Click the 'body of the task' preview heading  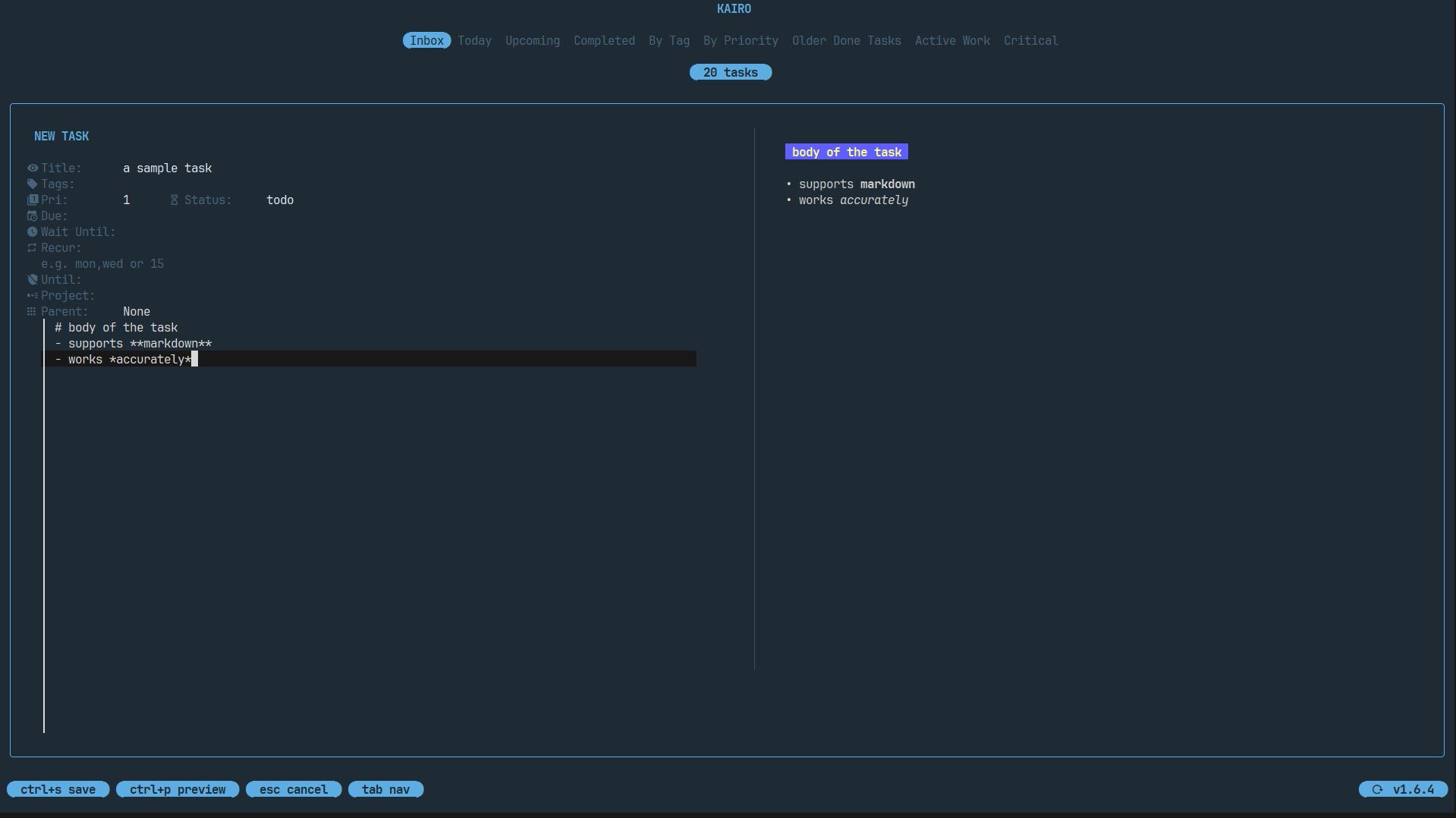[x=847, y=153]
